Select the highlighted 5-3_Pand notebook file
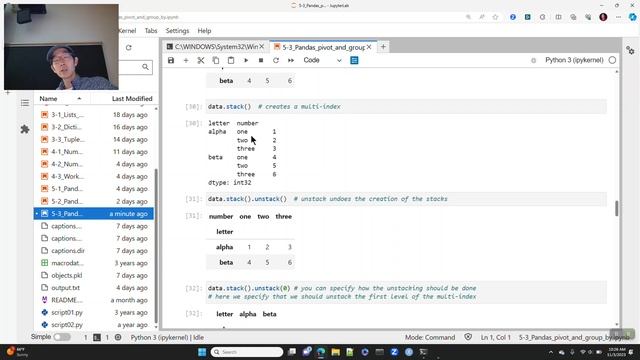 [x=94, y=214]
